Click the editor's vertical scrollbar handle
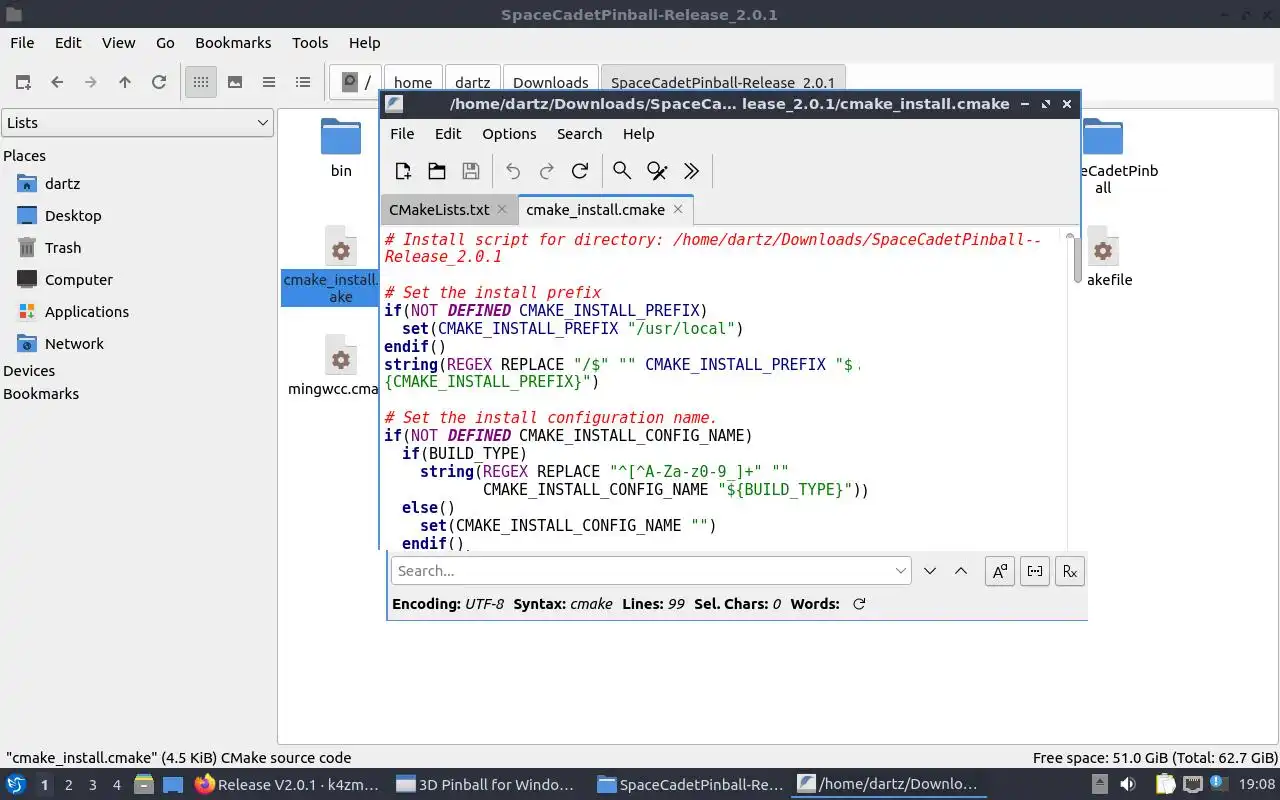Image resolution: width=1280 pixels, height=800 pixels. tap(1077, 259)
